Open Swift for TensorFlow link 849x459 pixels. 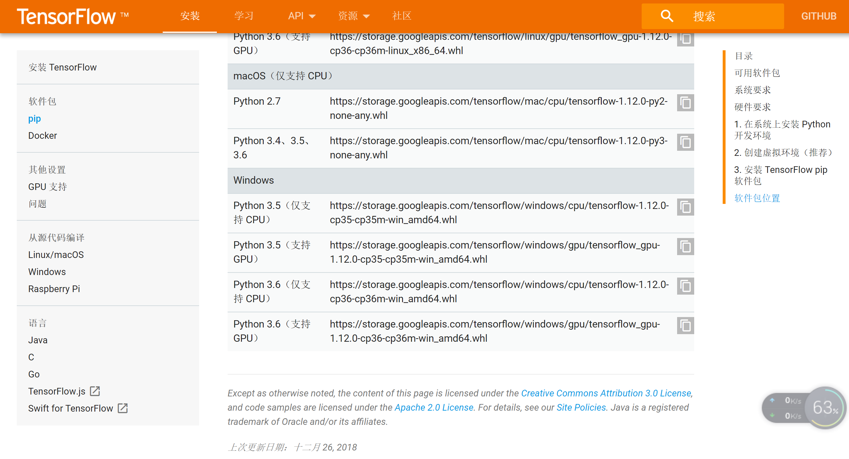[x=70, y=408]
